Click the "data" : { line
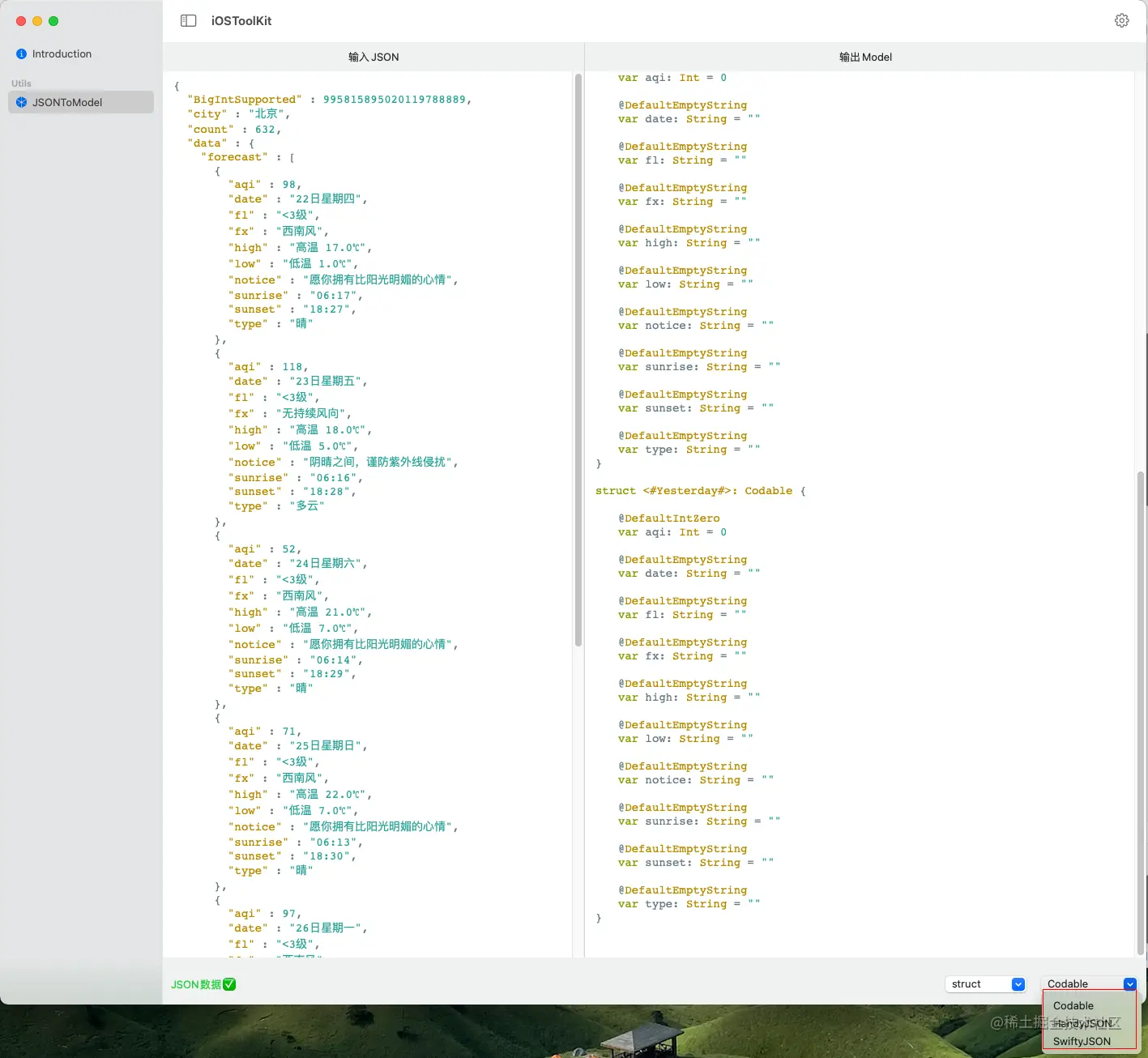 click(221, 143)
